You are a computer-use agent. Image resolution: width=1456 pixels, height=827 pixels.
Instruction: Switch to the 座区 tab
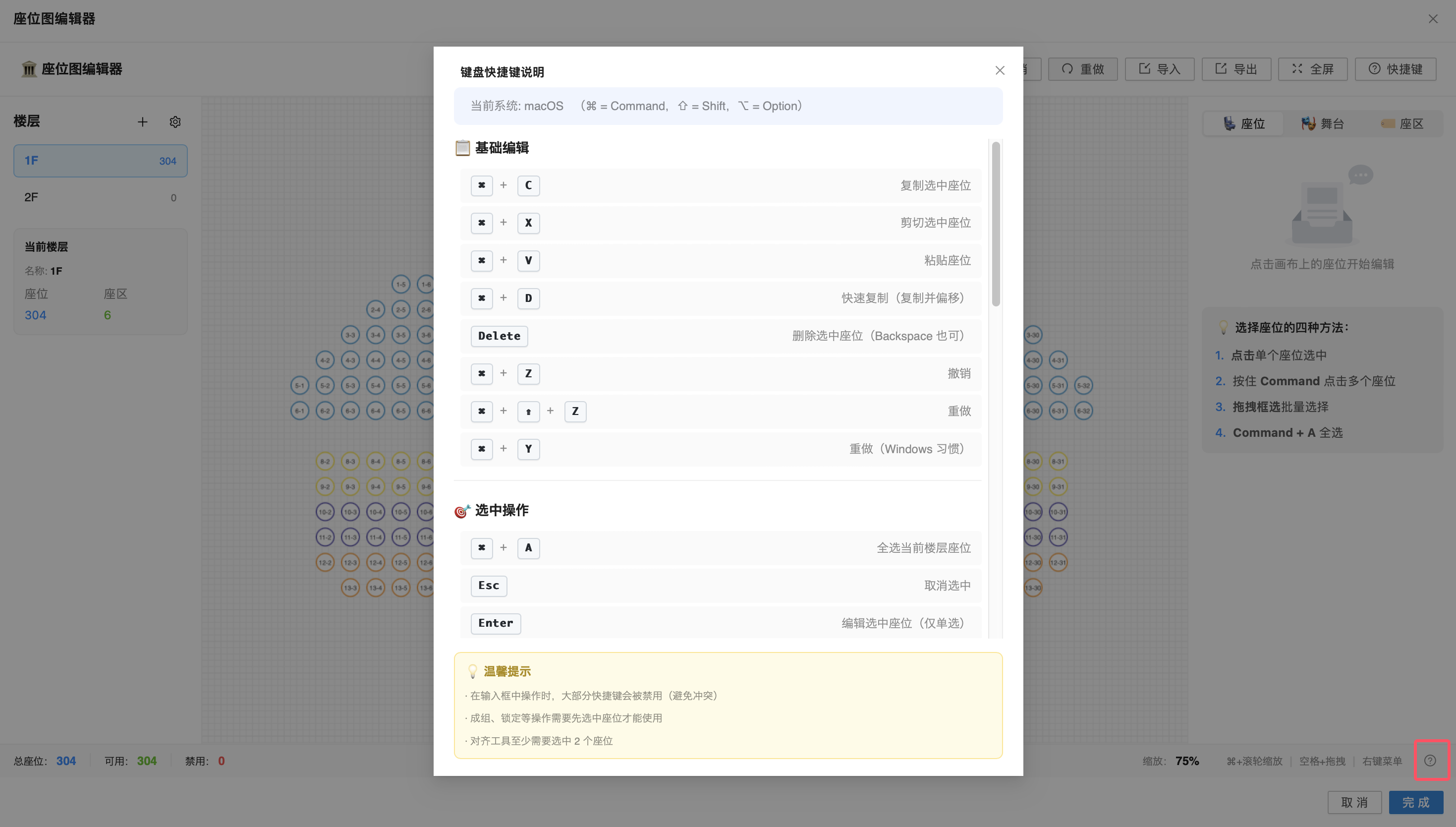(1402, 124)
